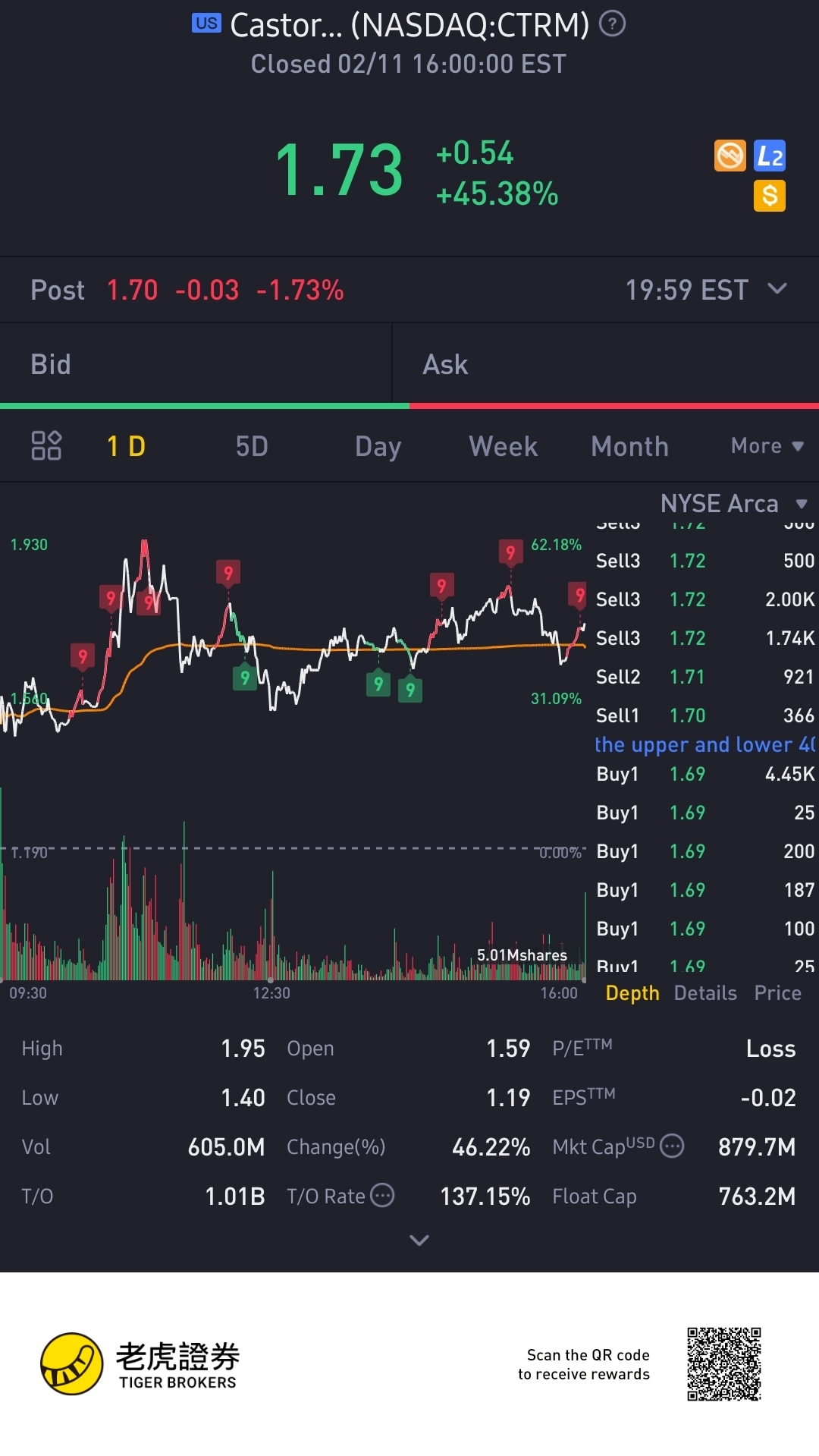
Task: Switch to the 5D chart tab
Action: click(252, 446)
